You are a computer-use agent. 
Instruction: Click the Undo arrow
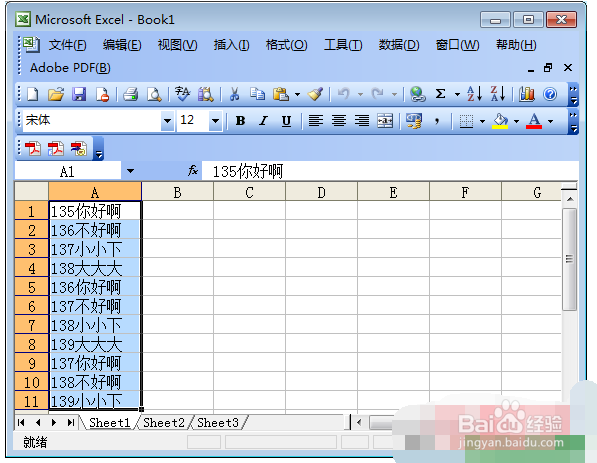click(x=343, y=94)
